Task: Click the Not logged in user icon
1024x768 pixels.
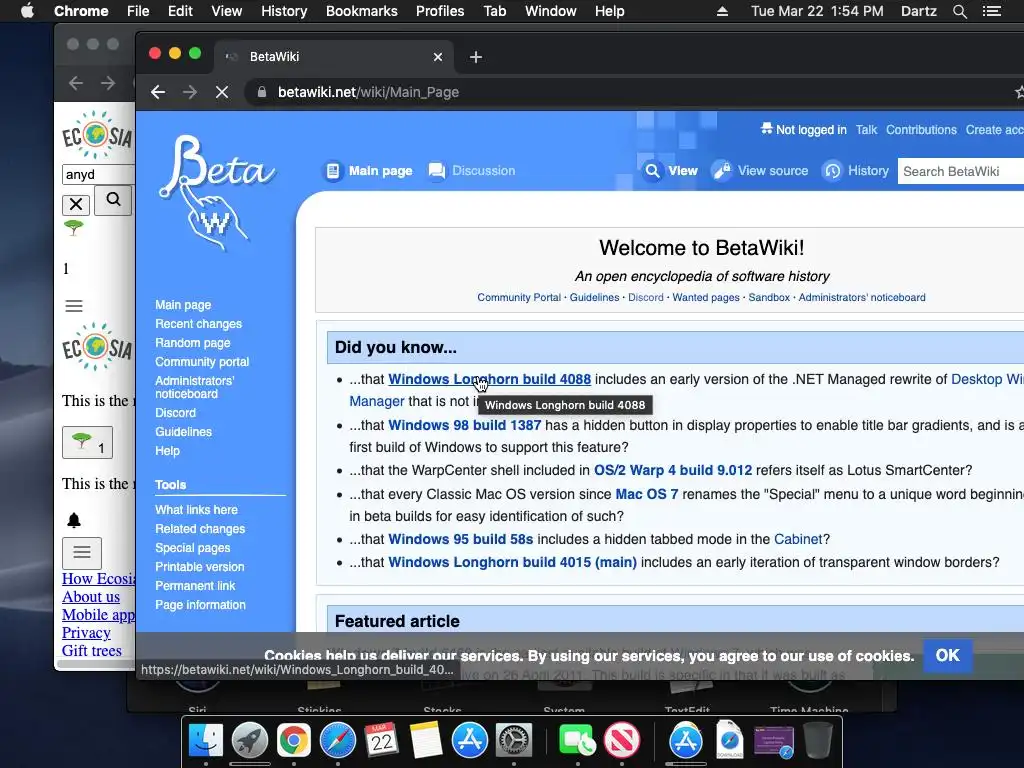Action: (767, 129)
